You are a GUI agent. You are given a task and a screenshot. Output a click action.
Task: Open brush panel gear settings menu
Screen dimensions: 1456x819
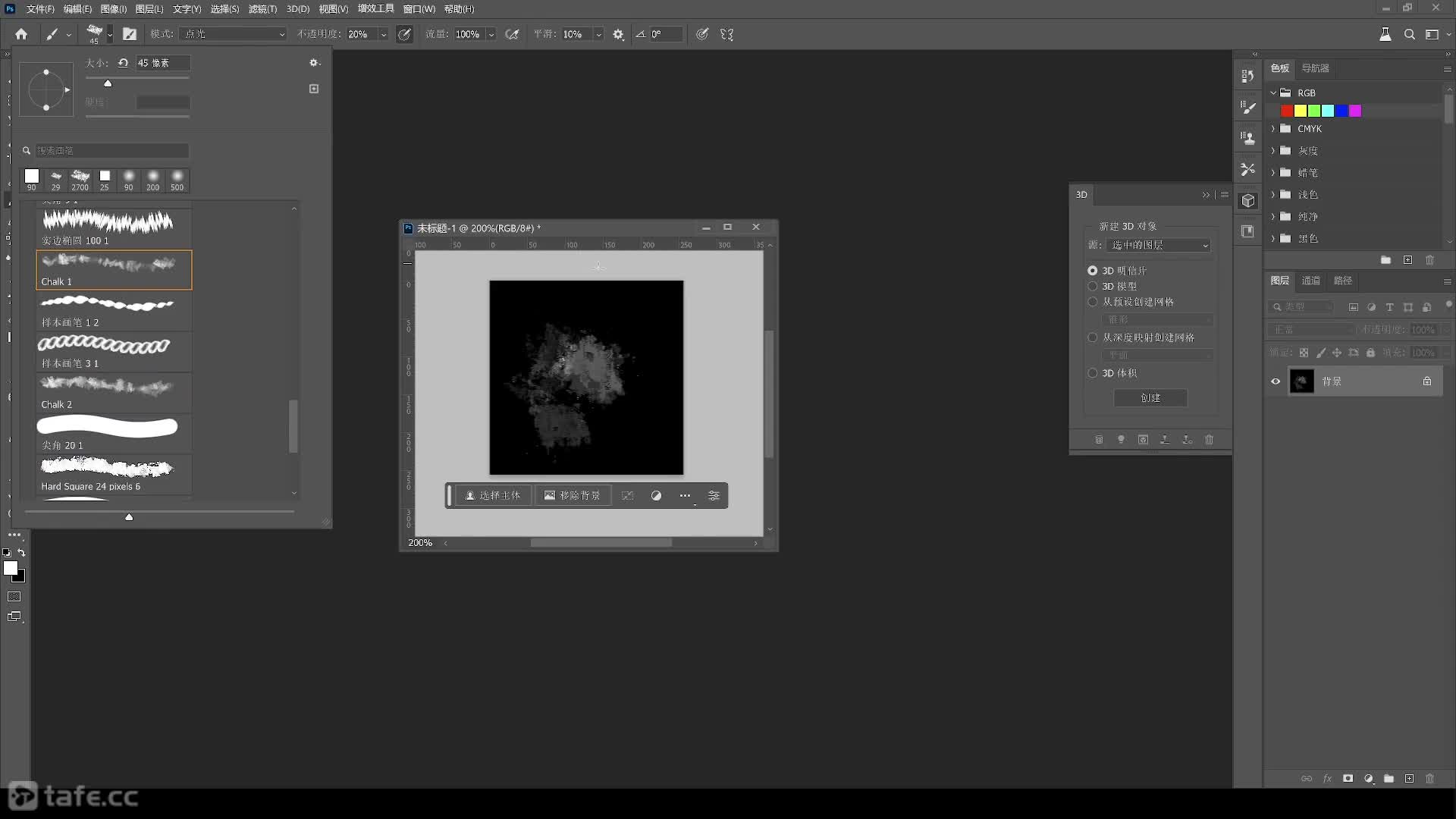pyautogui.click(x=314, y=63)
